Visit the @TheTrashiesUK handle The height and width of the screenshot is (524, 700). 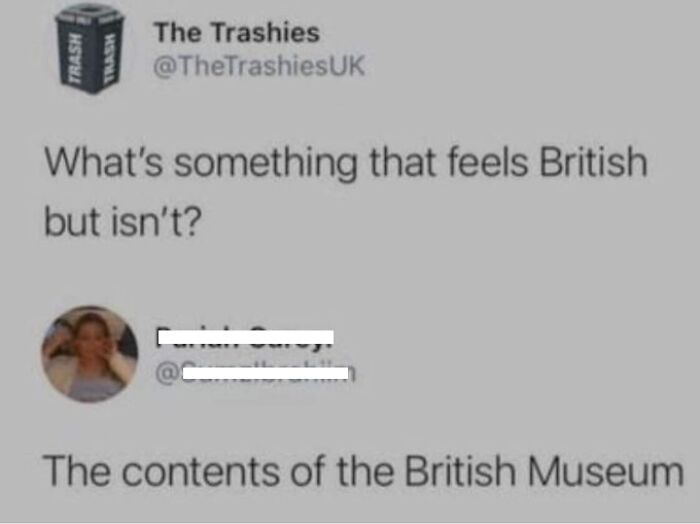259,66
